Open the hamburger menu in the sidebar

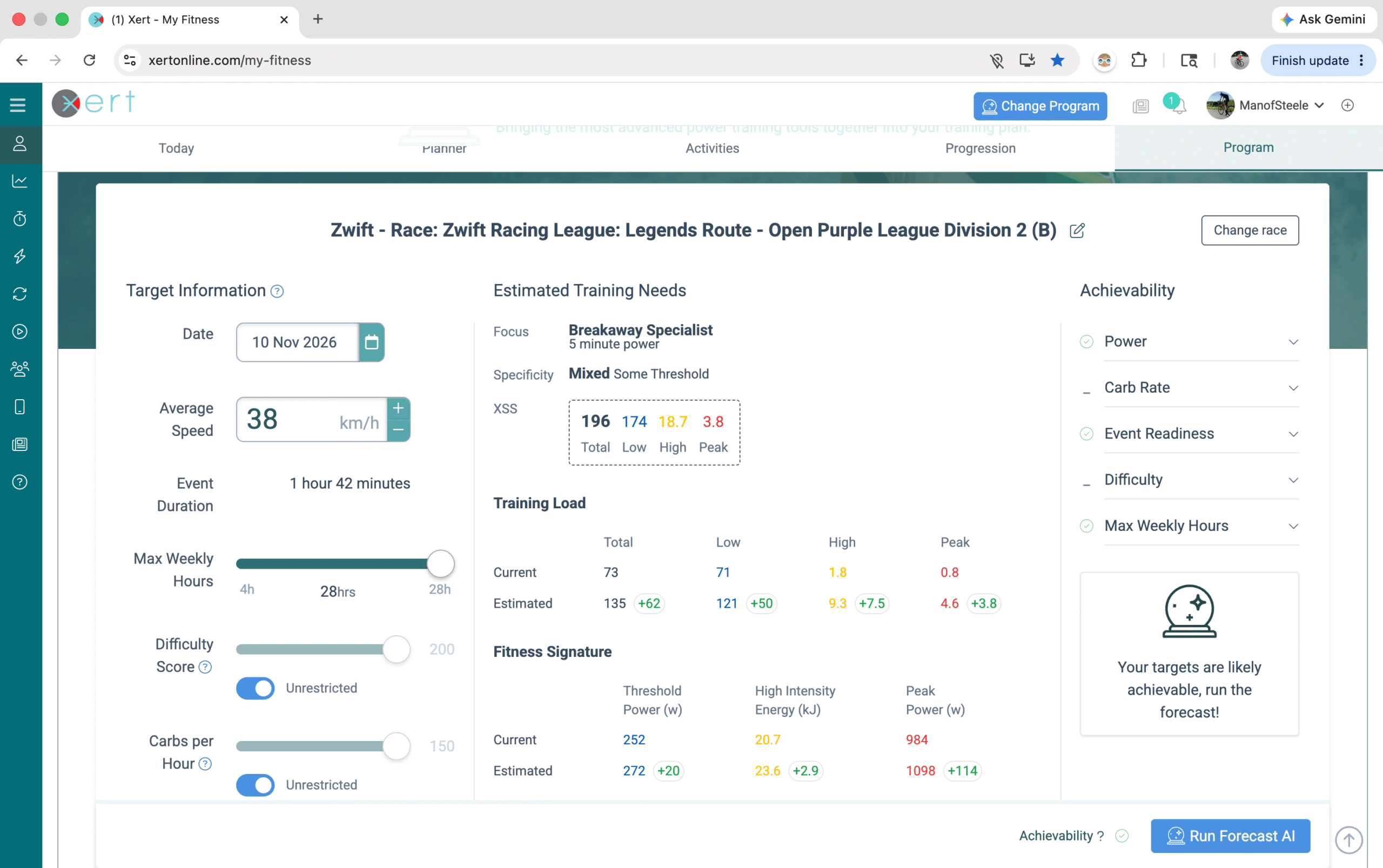[18, 104]
